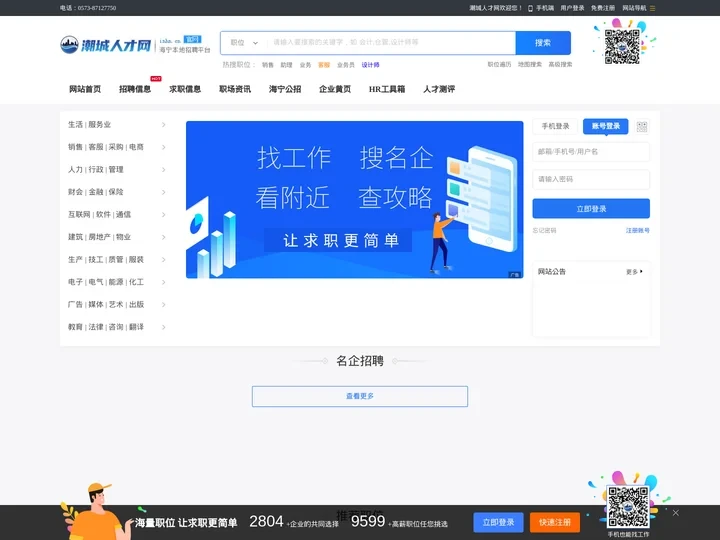The image size is (720, 540).
Task: Go to 网站首页 in navigation
Action: click(x=85, y=89)
